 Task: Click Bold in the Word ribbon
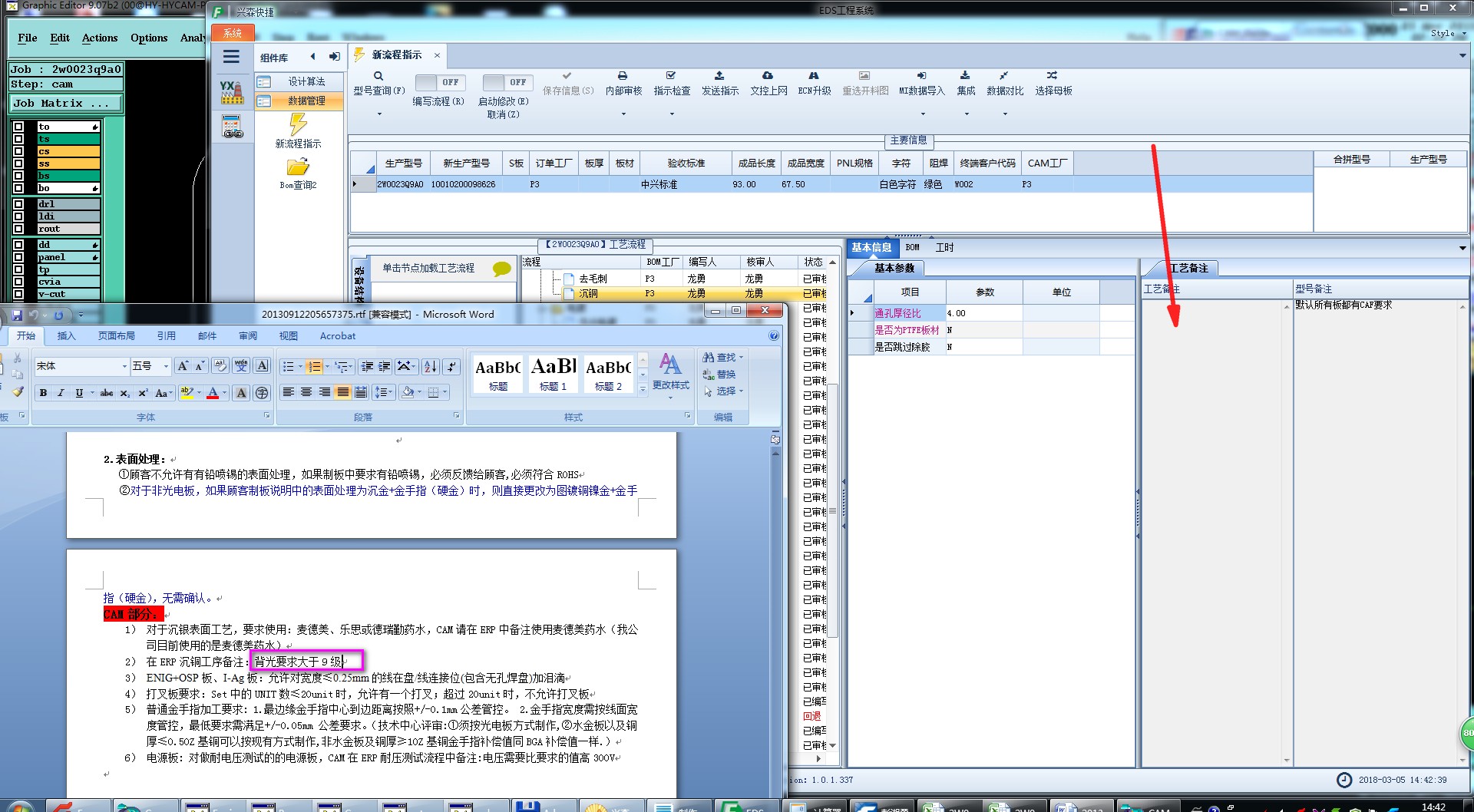pos(43,393)
